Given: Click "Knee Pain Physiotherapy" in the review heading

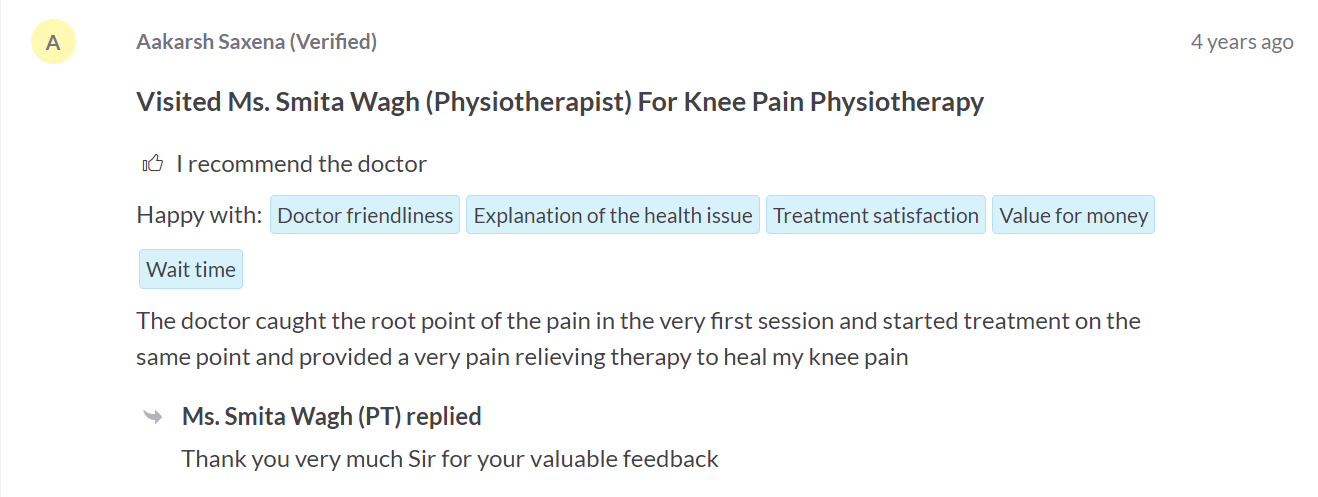Looking at the screenshot, I should [x=834, y=101].
